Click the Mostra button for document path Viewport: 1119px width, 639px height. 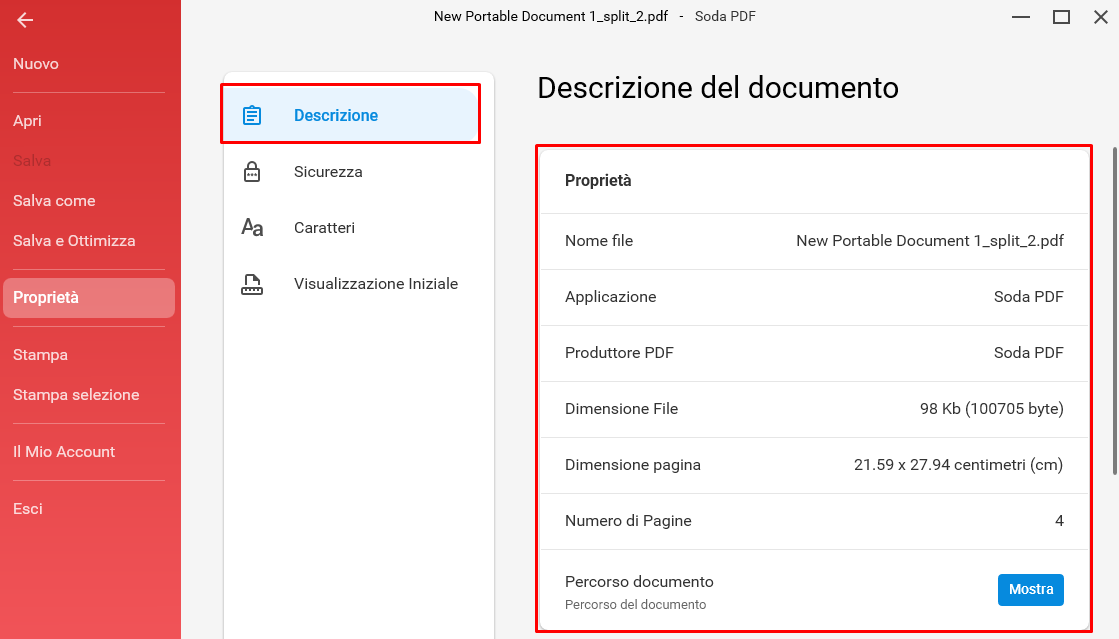(x=1031, y=590)
